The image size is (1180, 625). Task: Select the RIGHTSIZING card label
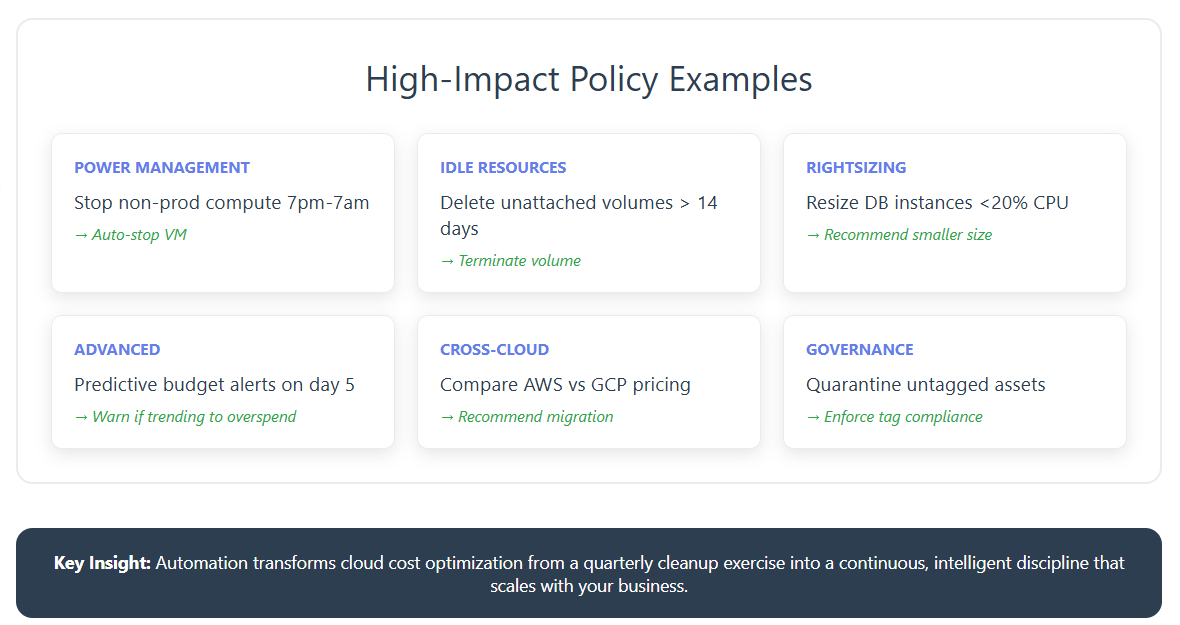856,168
